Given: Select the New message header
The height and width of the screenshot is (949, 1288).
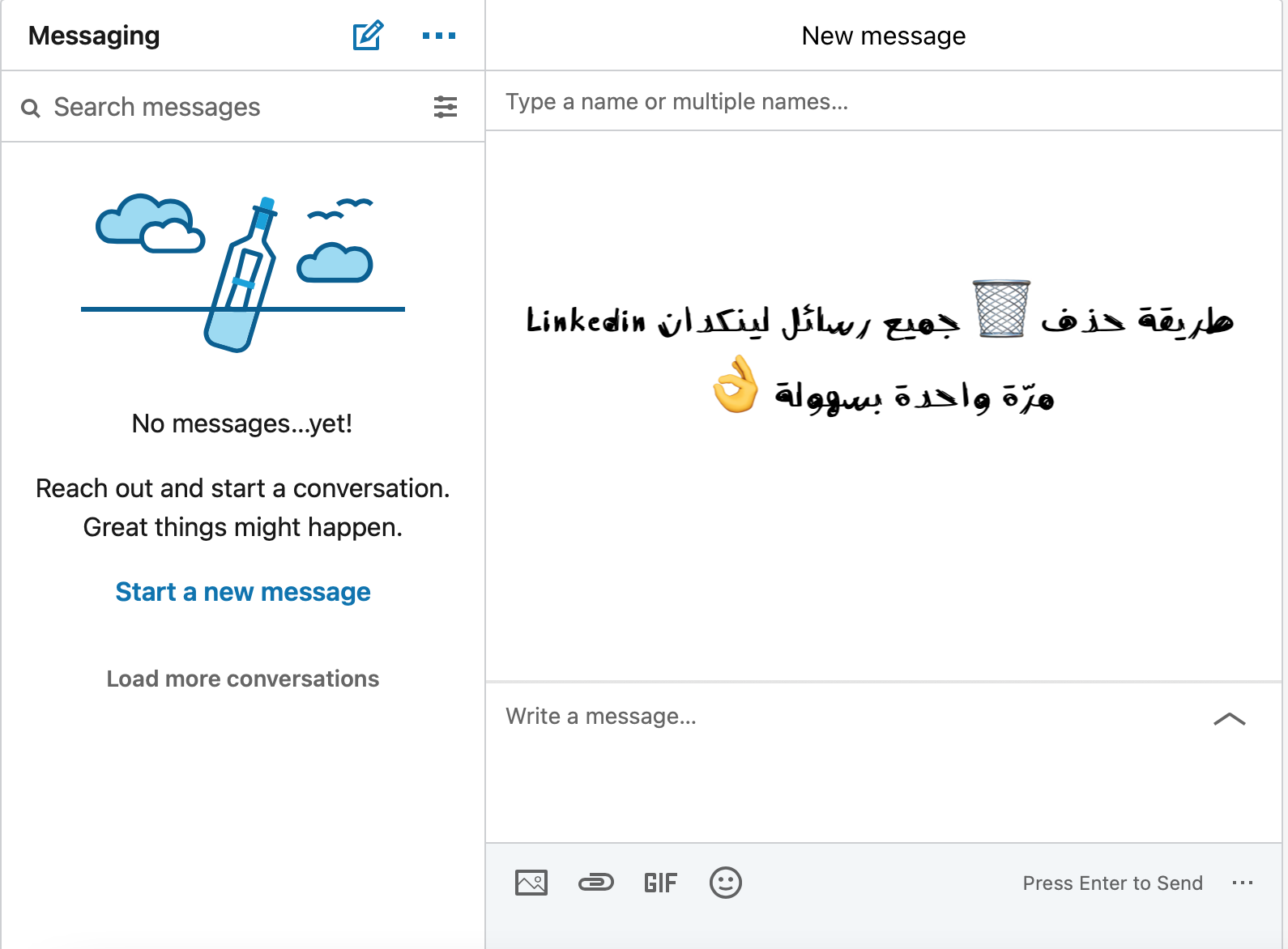Looking at the screenshot, I should (883, 35).
